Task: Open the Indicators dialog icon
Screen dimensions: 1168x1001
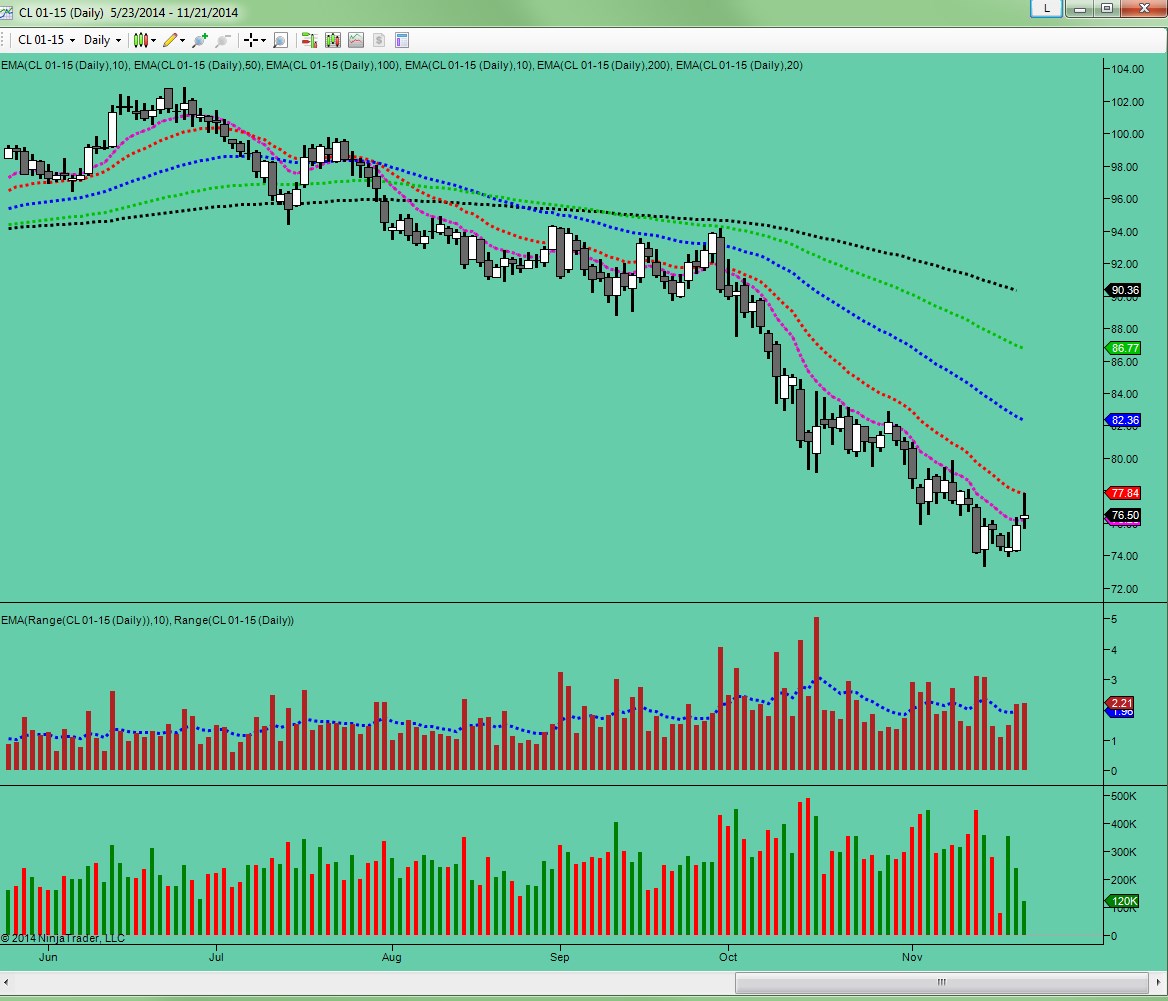Action: pos(355,40)
